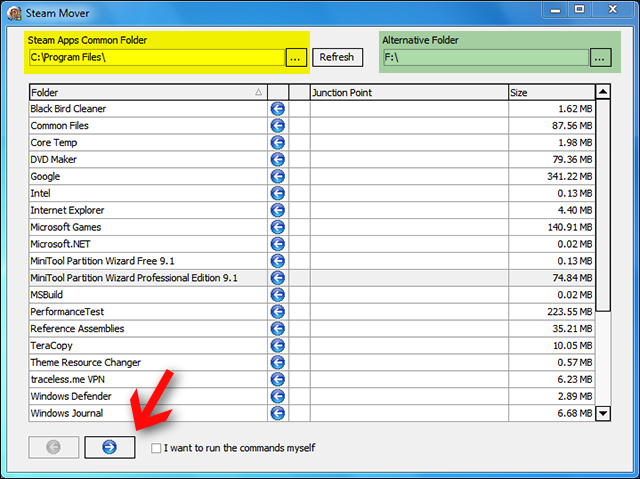Click the blue arrow icon in DVD Maker row

coord(278,160)
